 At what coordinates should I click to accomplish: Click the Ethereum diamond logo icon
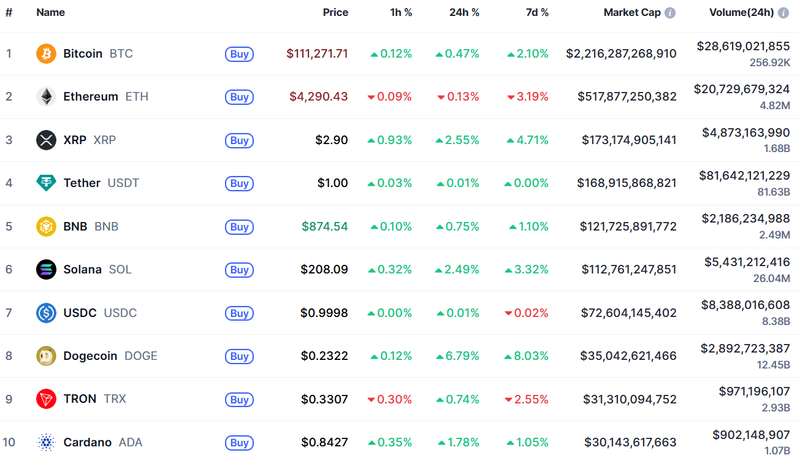point(46,97)
